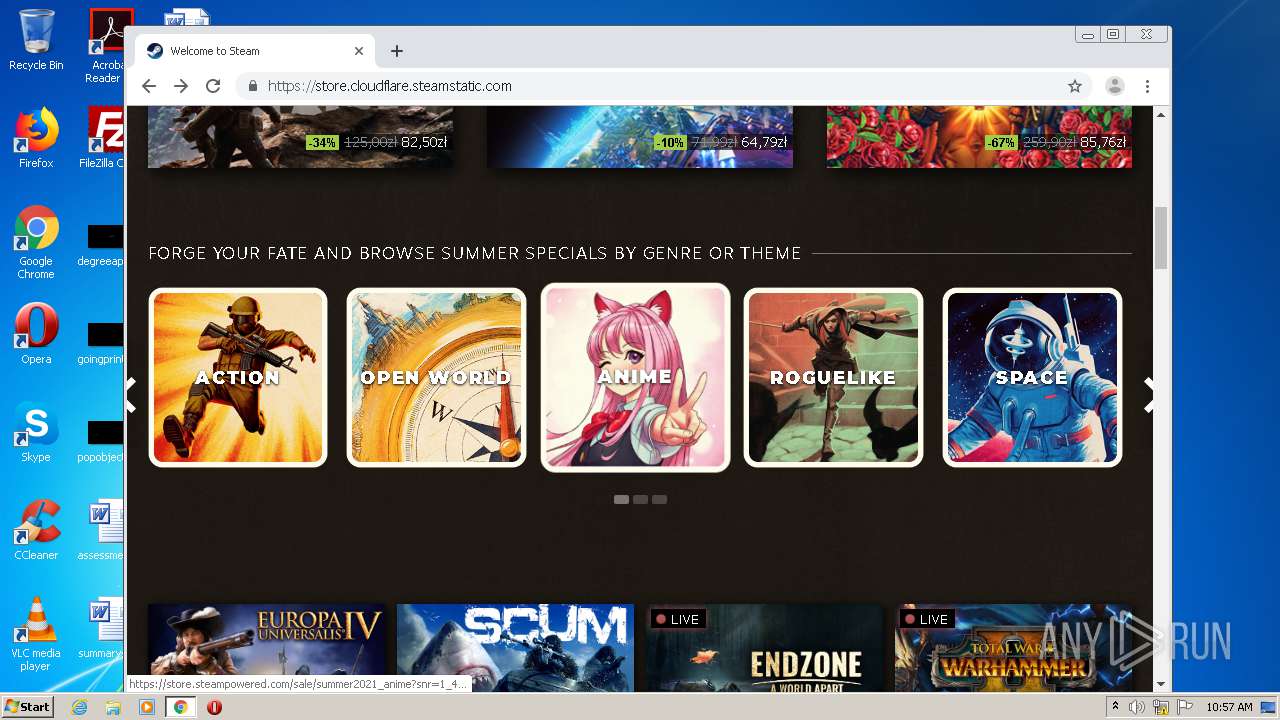Select the Anime genre card
Screen dimensions: 1280x720
(635, 377)
